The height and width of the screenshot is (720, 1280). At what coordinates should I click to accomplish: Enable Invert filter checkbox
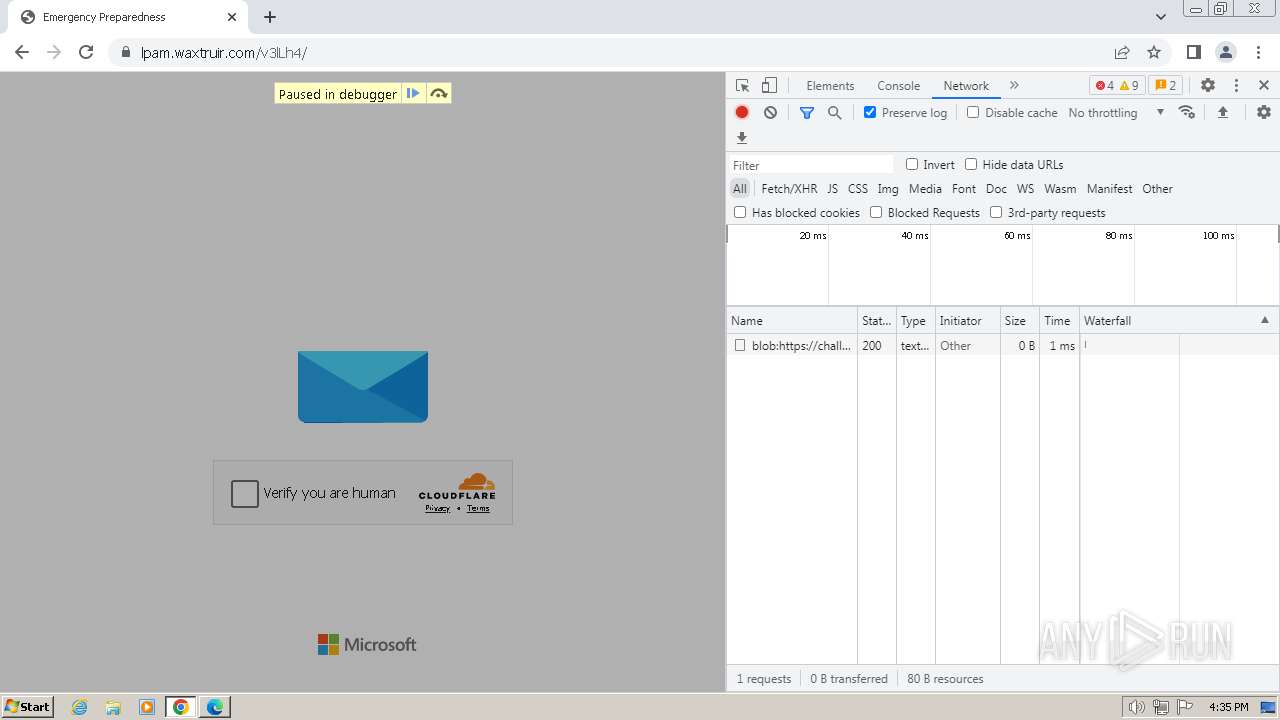(x=912, y=165)
